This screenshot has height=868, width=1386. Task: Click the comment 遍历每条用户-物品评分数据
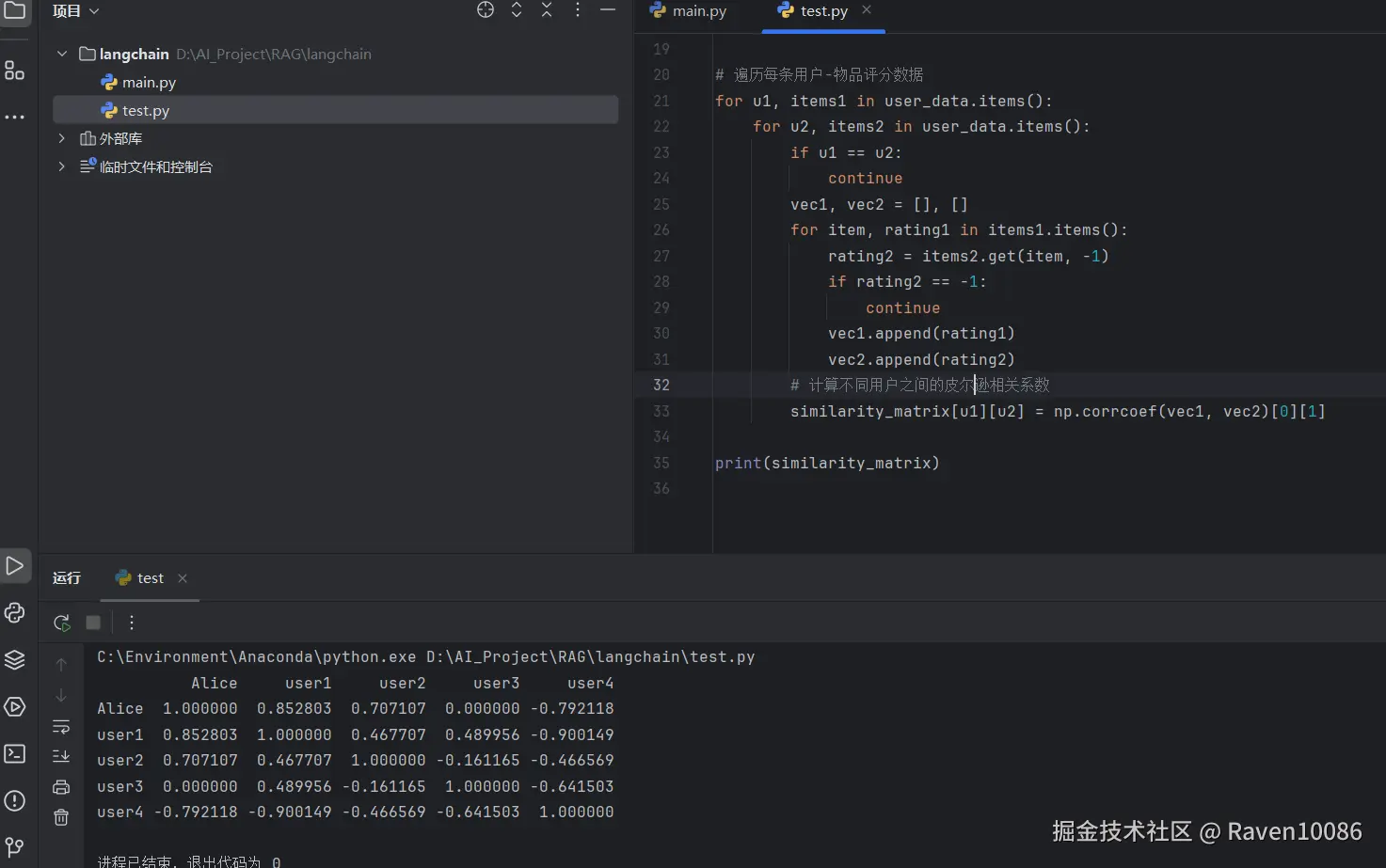click(x=819, y=74)
